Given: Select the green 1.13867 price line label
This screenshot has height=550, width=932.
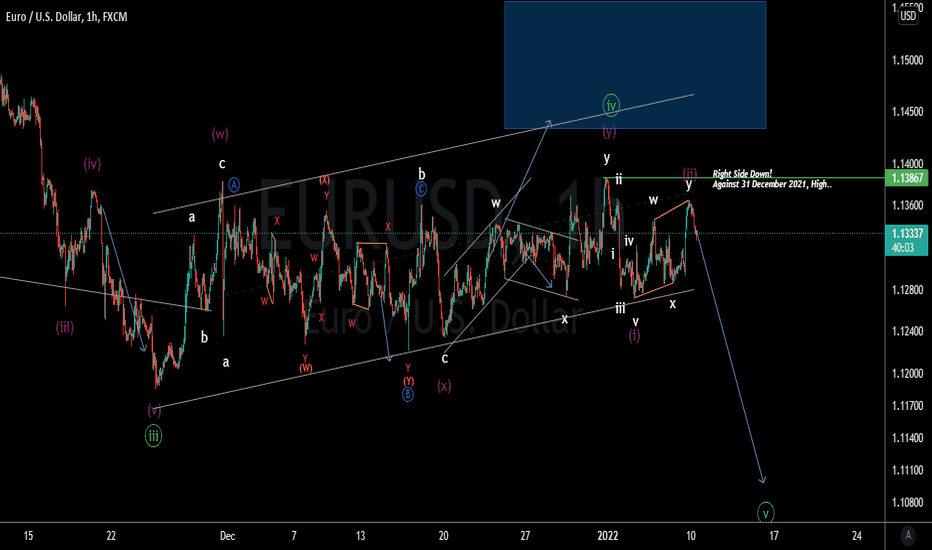Looking at the screenshot, I should 906,178.
